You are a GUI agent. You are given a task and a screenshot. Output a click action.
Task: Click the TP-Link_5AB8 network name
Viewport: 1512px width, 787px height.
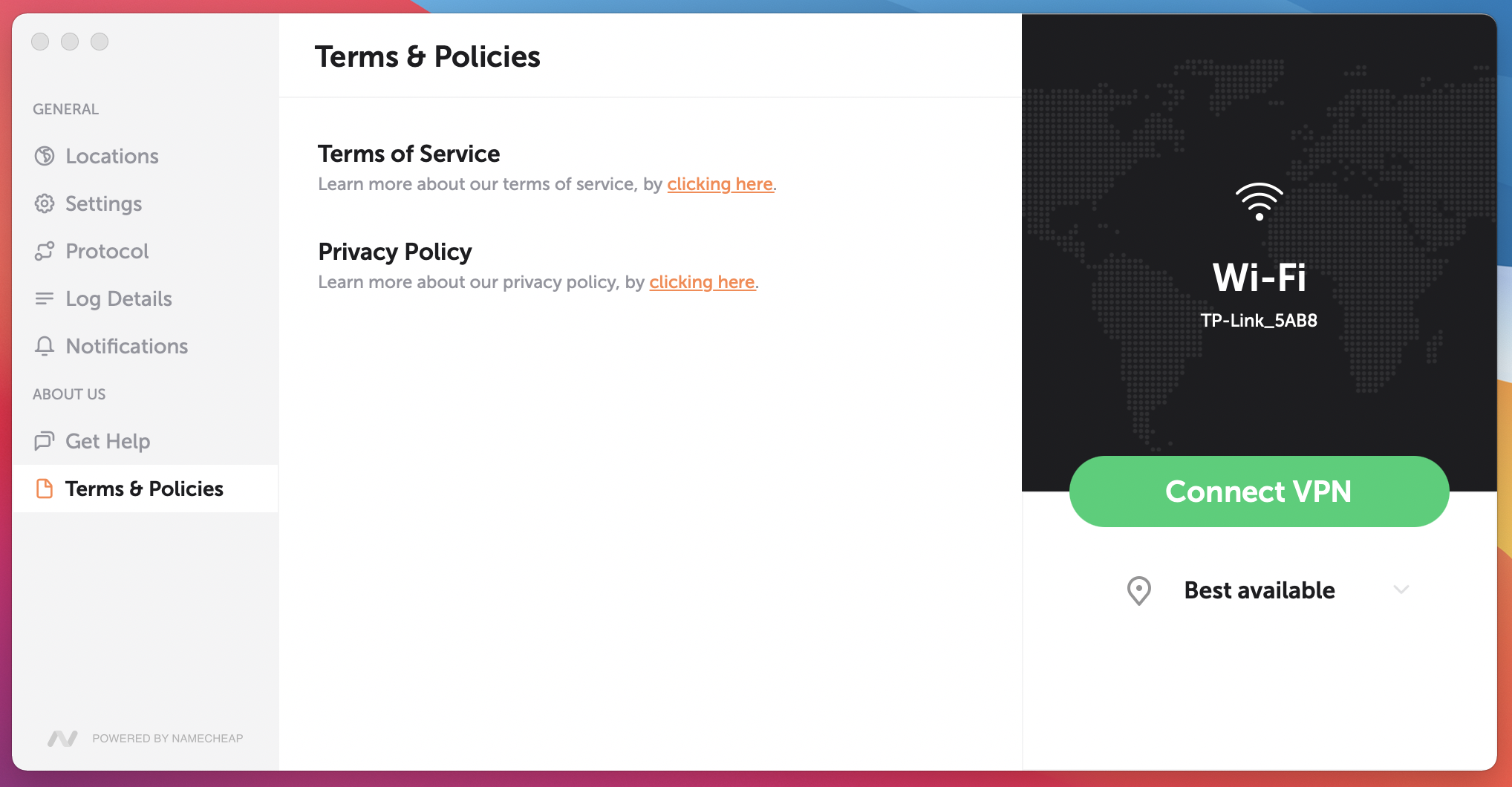click(x=1259, y=321)
